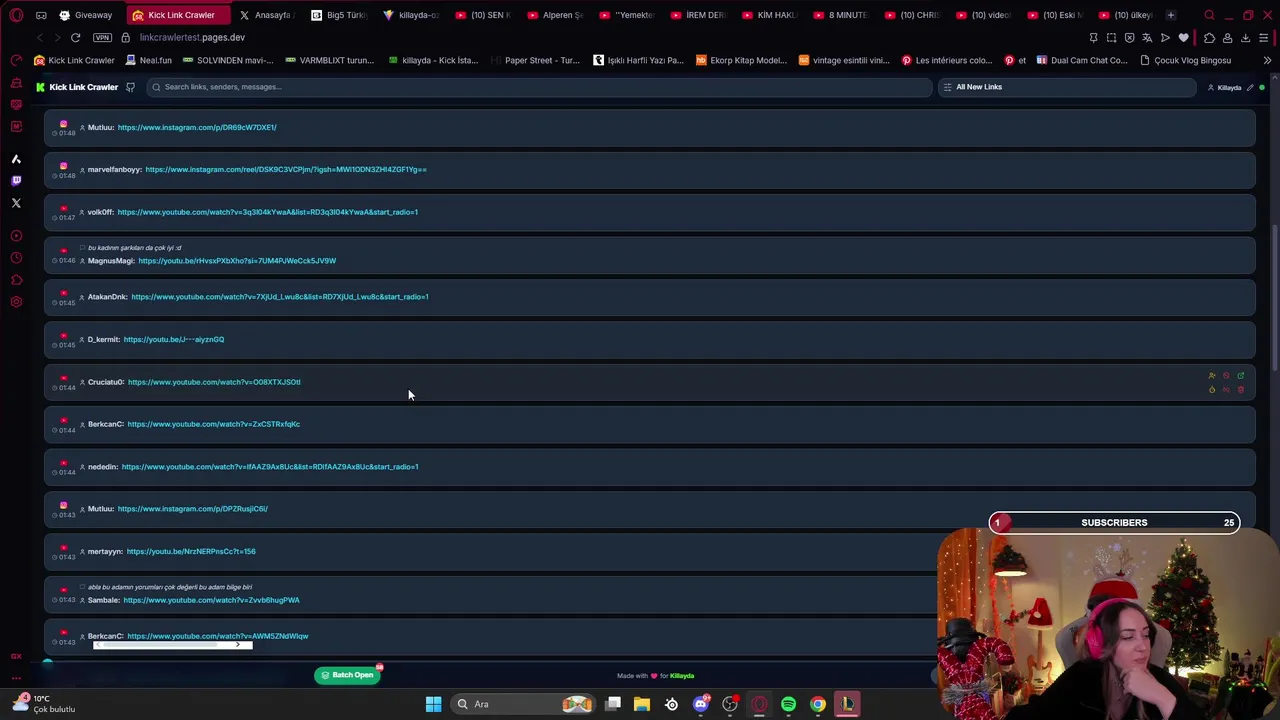
Task: Click sender name BerkcanC on ZxCSTRxfqKc row
Action: coord(105,424)
